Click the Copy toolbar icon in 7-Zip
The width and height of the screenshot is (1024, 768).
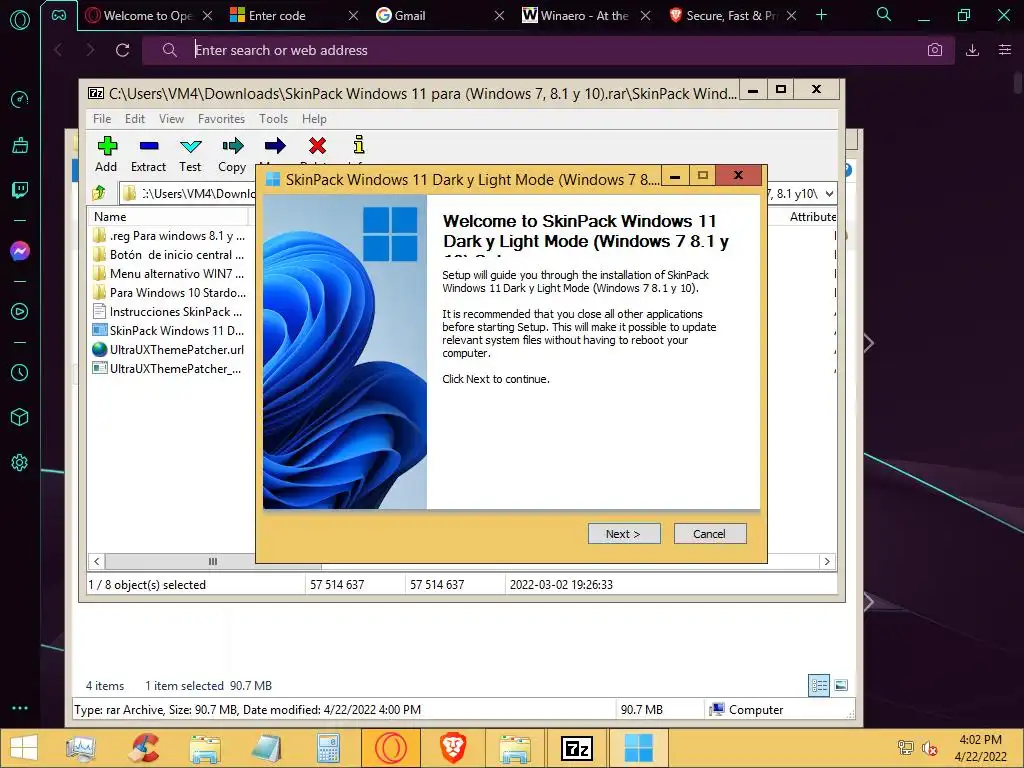click(232, 154)
